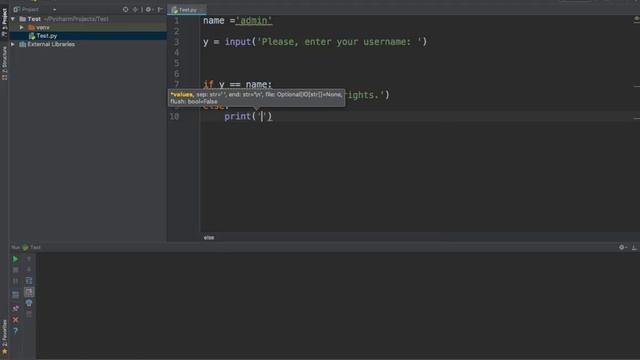
Task: Open Project panel settings gear
Action: (x=149, y=9)
